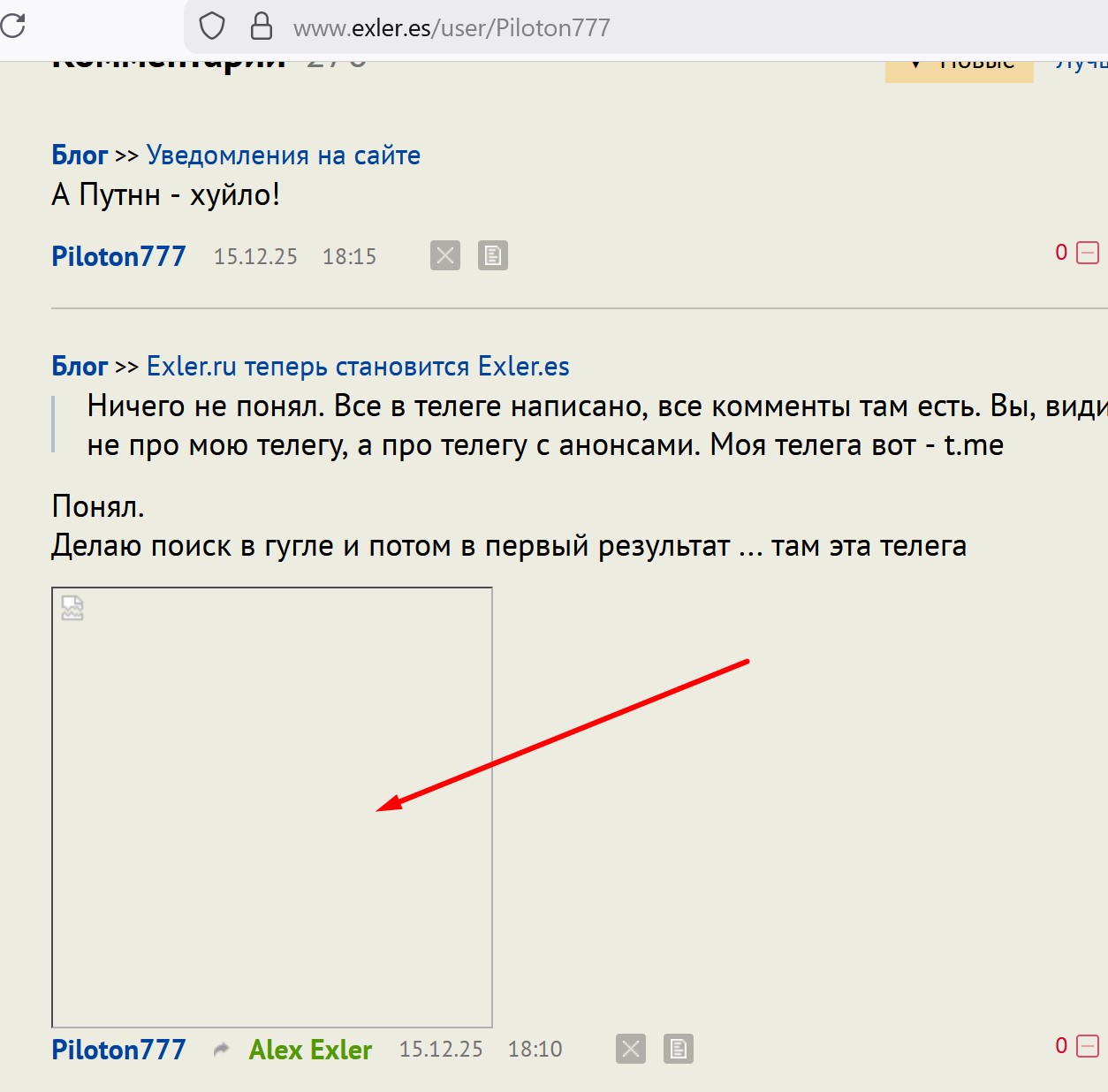The width and height of the screenshot is (1108, 1092).
Task: Downvote the 18:10 comment with minus box
Action: (1088, 1047)
